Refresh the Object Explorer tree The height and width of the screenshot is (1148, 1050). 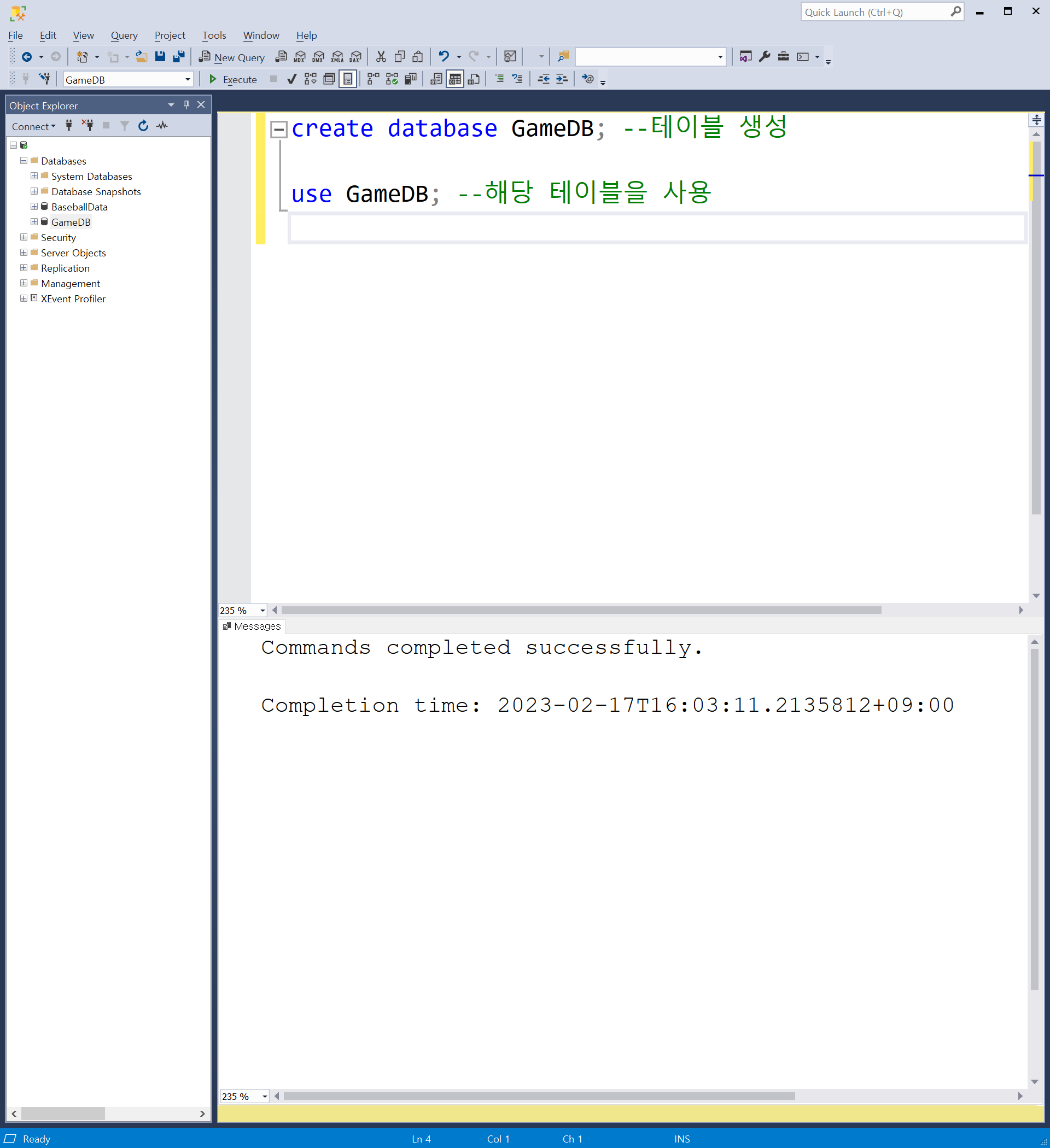[143, 126]
